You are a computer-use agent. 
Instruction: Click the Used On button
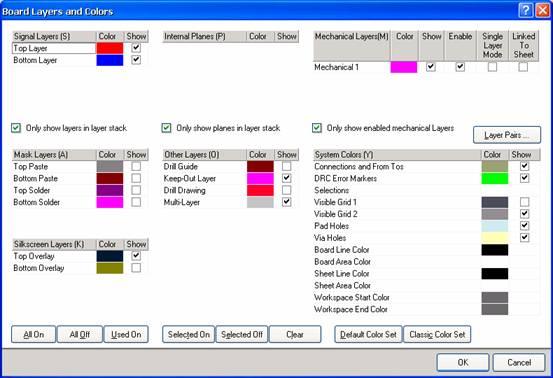point(126,334)
